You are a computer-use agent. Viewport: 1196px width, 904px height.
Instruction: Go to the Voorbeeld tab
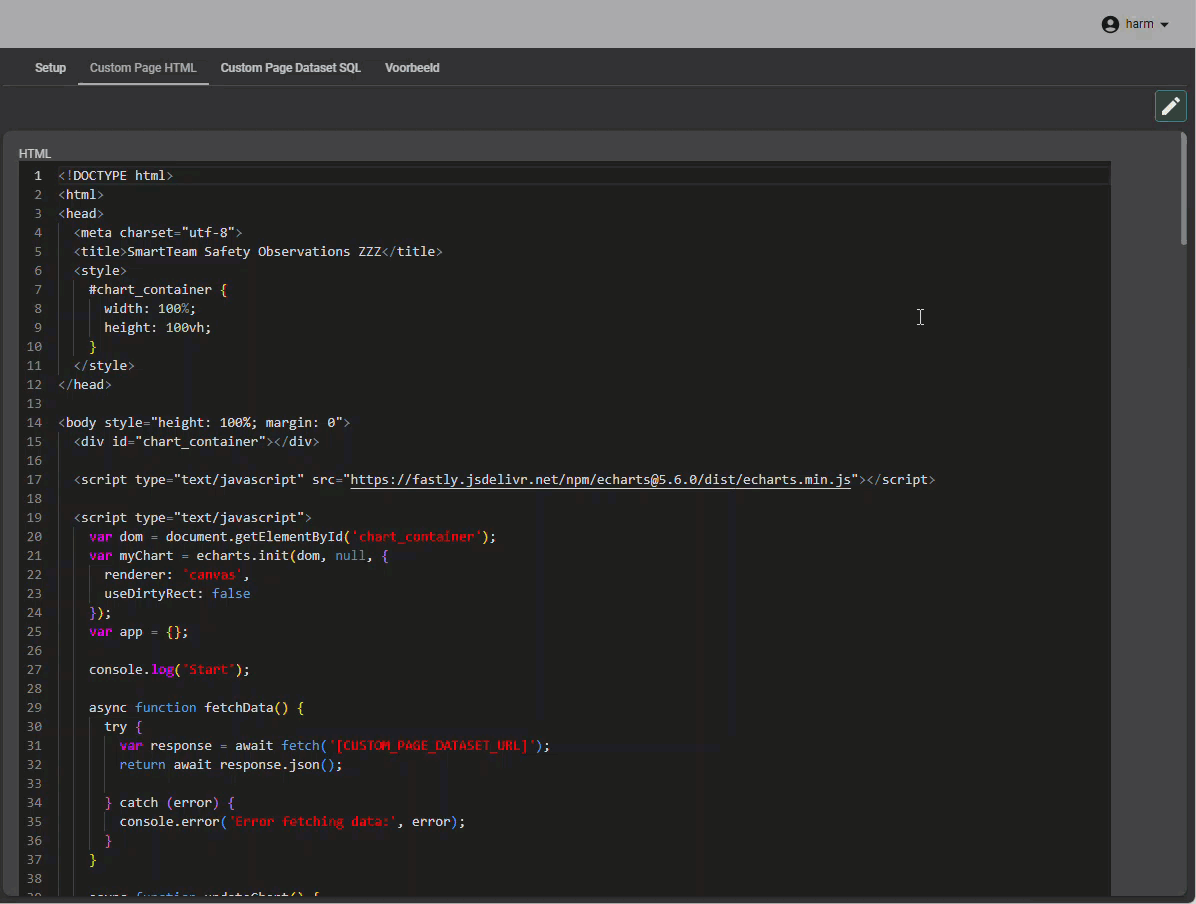(x=412, y=68)
